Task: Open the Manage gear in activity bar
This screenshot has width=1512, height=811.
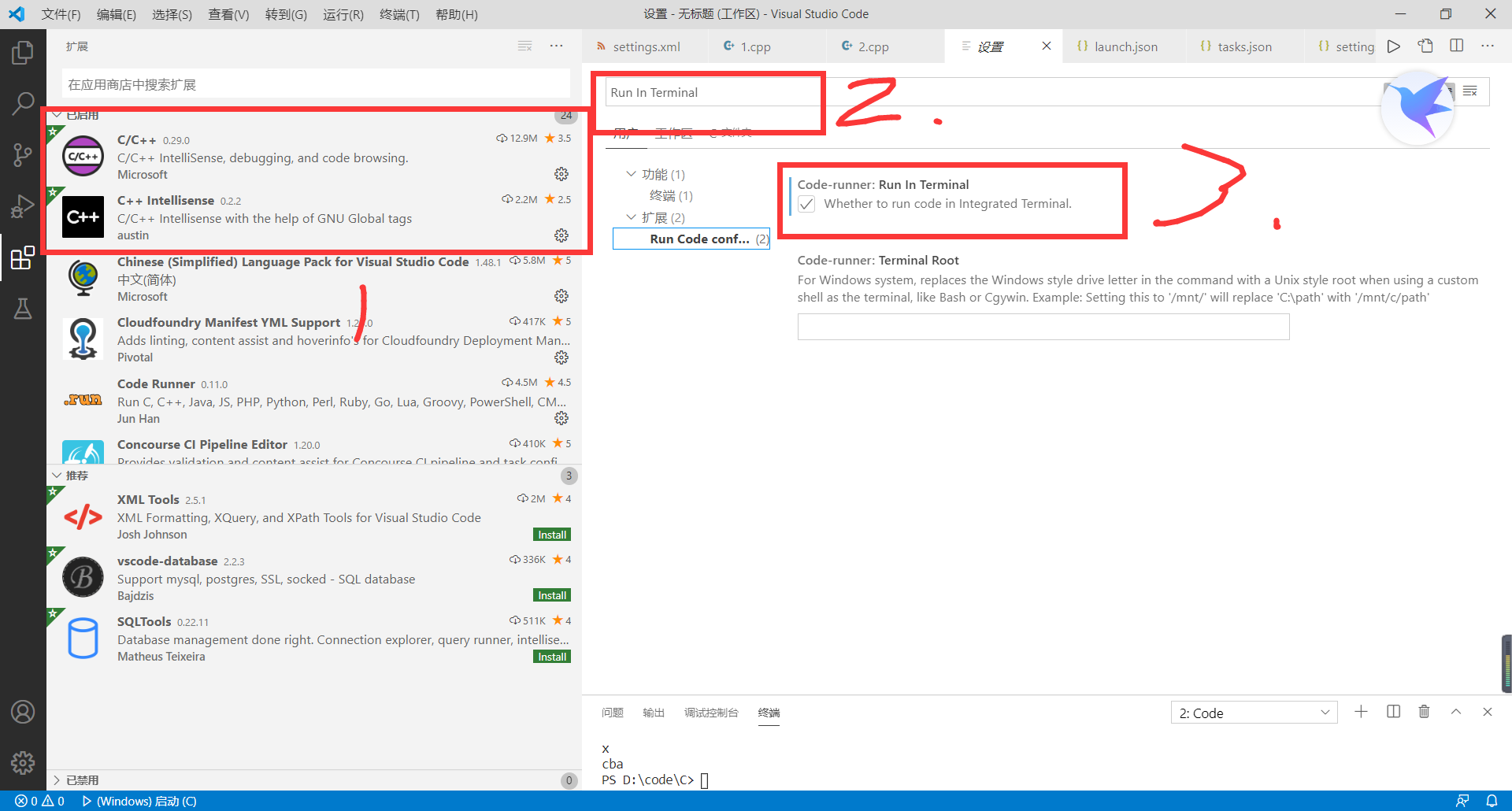Action: point(23,762)
